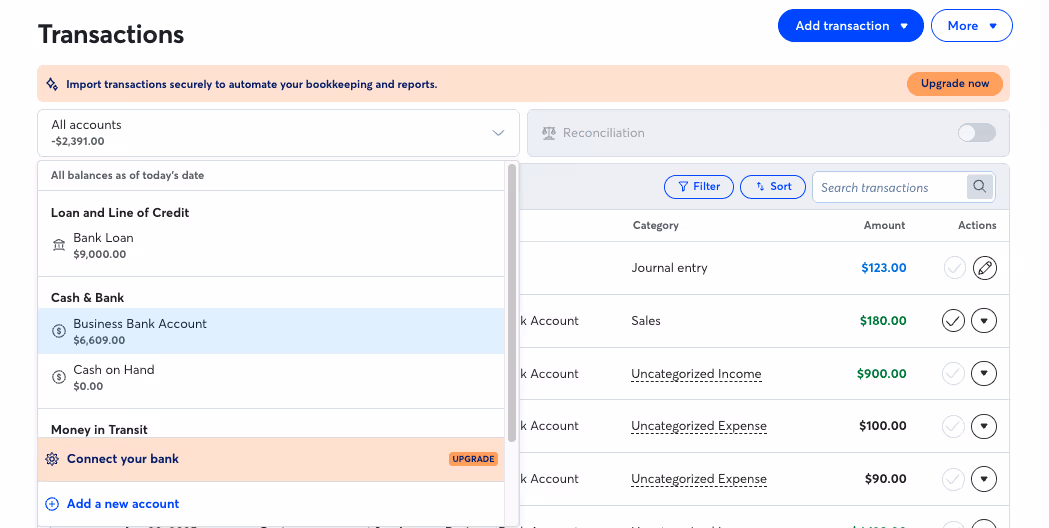Change category of $90.00 Uncategorized Expense
The height and width of the screenshot is (528, 1049).
coord(698,478)
